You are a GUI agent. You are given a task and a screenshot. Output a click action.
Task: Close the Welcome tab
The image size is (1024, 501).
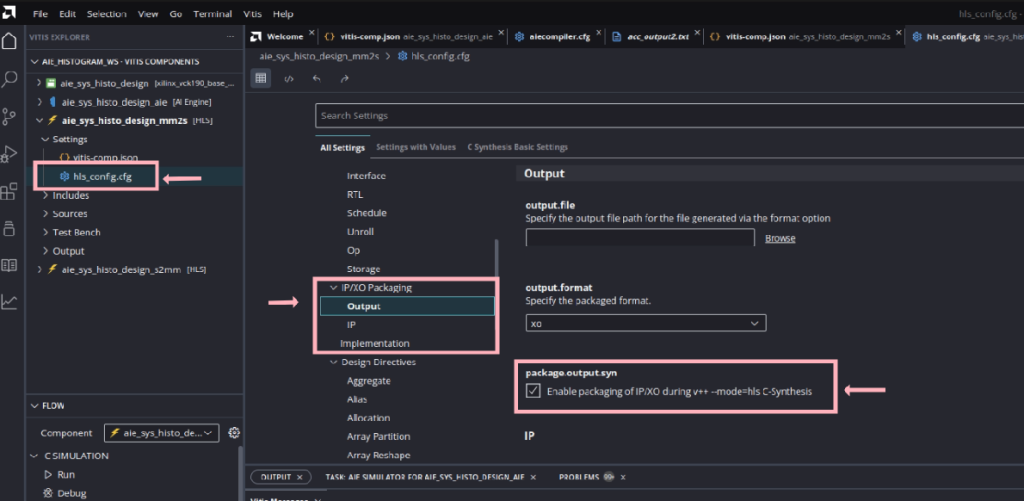(x=311, y=33)
